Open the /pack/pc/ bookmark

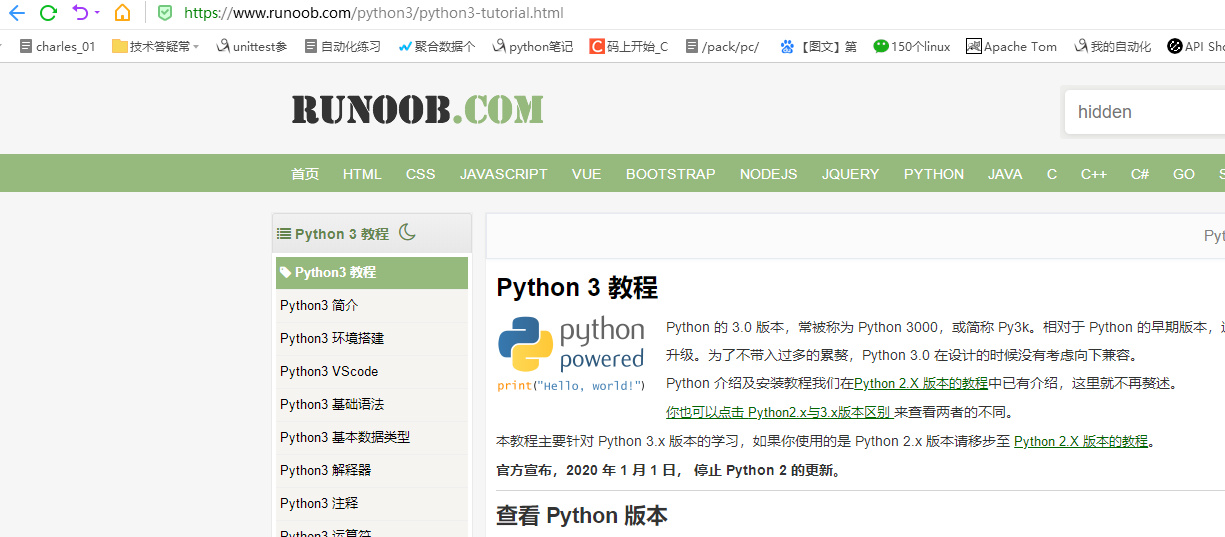pyautogui.click(x=722, y=46)
